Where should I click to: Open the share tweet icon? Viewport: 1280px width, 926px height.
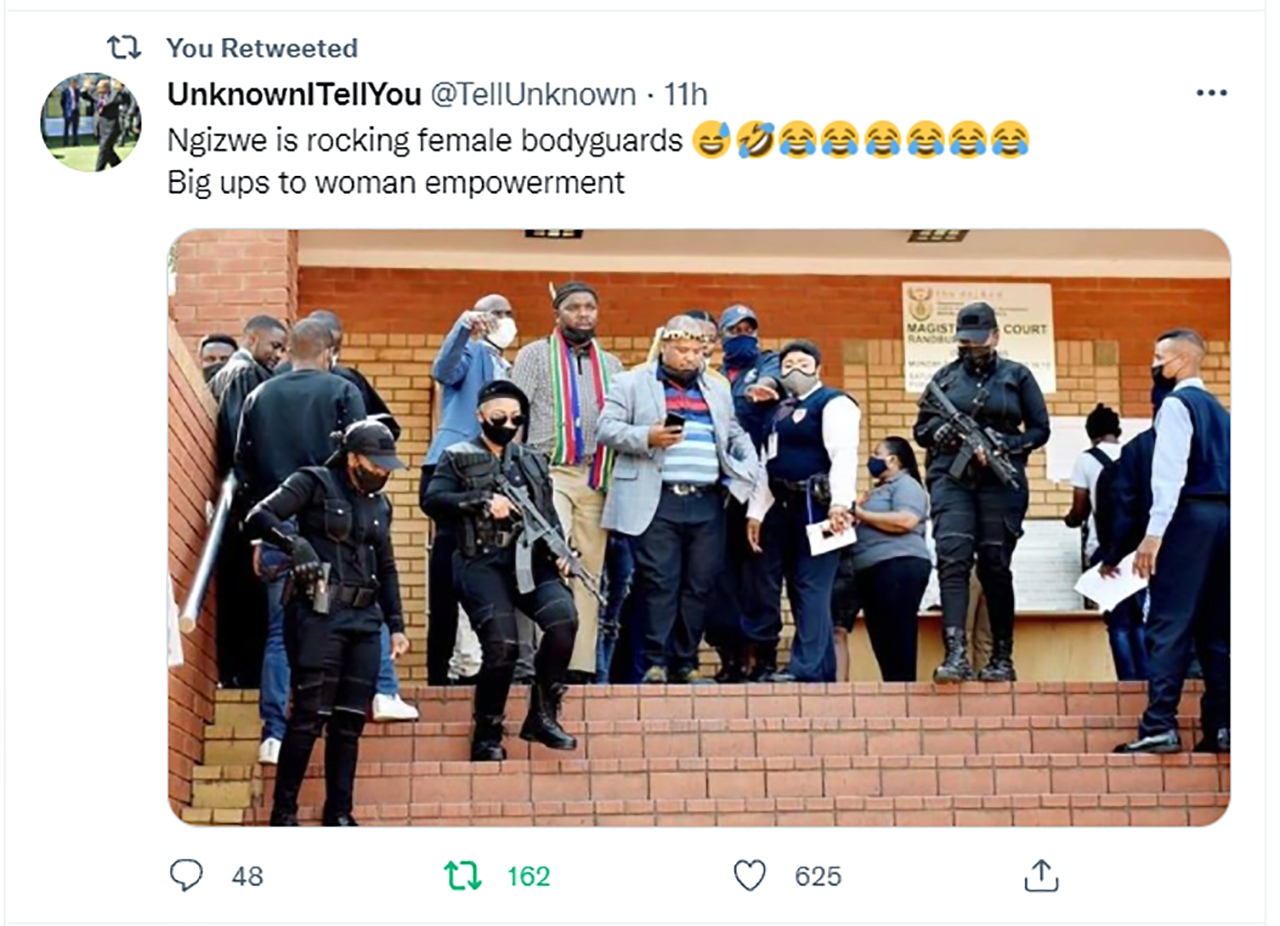click(1041, 876)
